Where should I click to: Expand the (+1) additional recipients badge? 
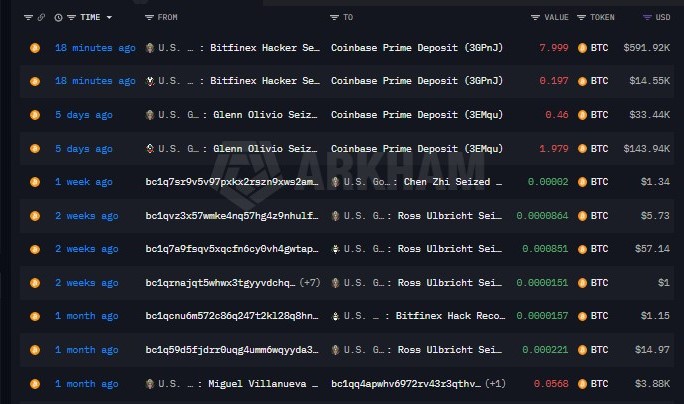click(495, 384)
